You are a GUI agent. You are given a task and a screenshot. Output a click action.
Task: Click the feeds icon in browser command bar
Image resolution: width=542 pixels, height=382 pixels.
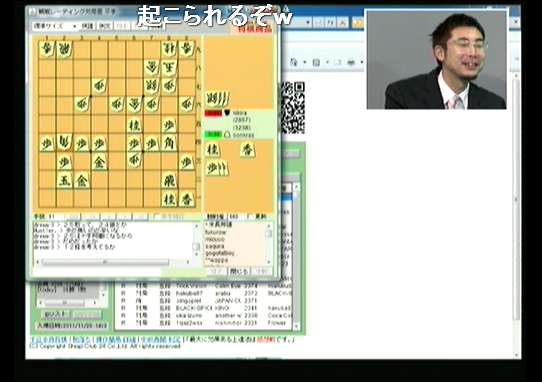coord(316,62)
